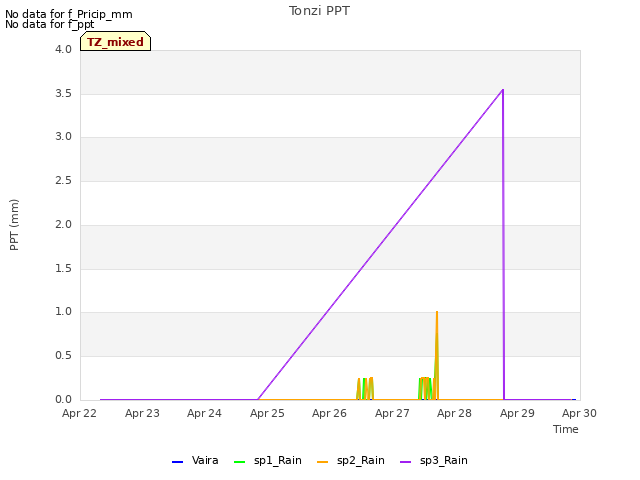The width and height of the screenshot is (640, 480).
Task: Click the 0.0 y-axis tick label
Action: click(x=63, y=400)
